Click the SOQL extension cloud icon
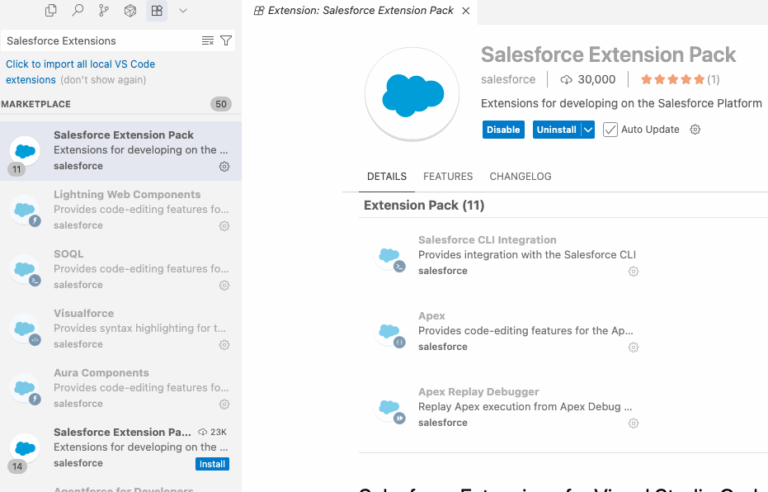 [x=25, y=270]
